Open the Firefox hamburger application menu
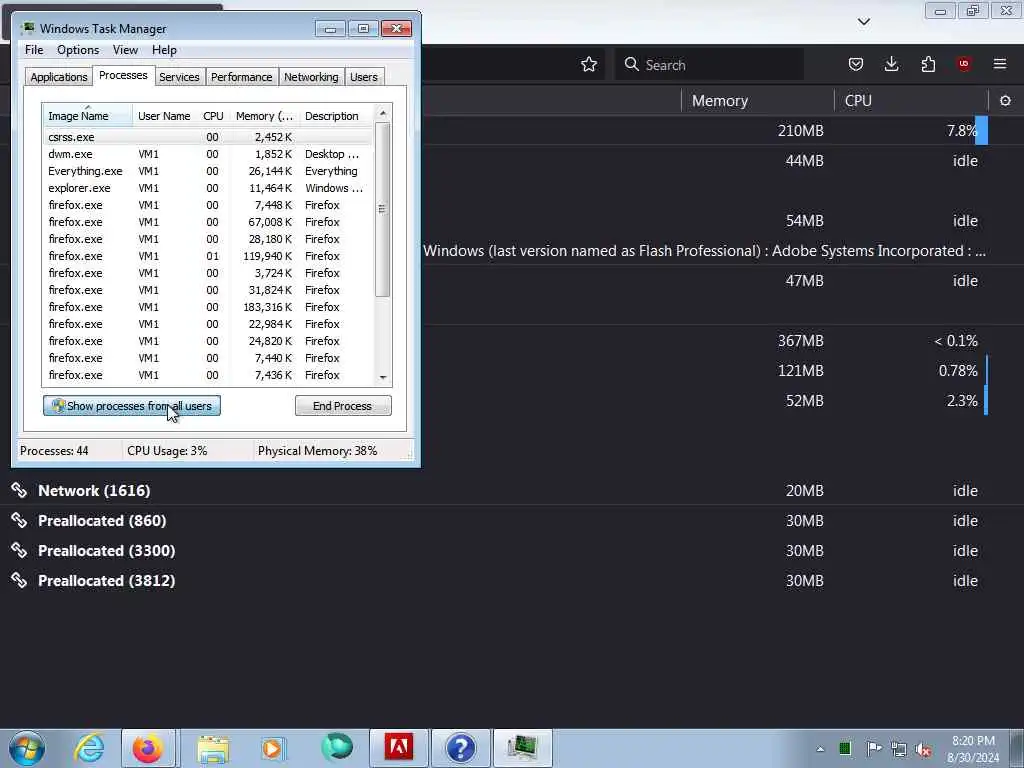Viewport: 1024px width, 768px height. 1000,64
